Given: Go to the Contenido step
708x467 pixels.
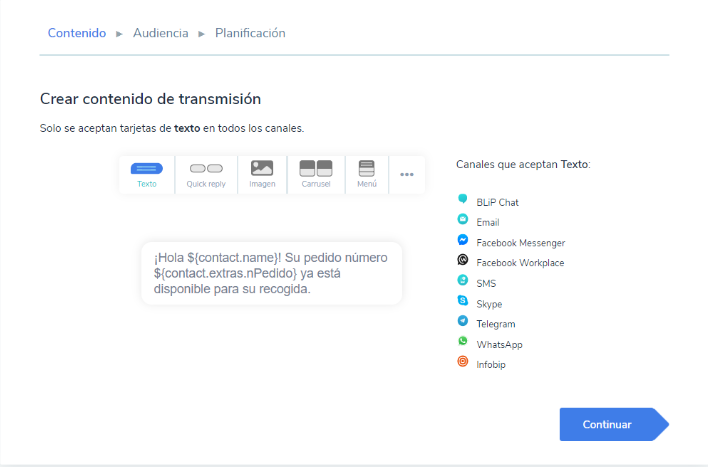Looking at the screenshot, I should [77, 33].
